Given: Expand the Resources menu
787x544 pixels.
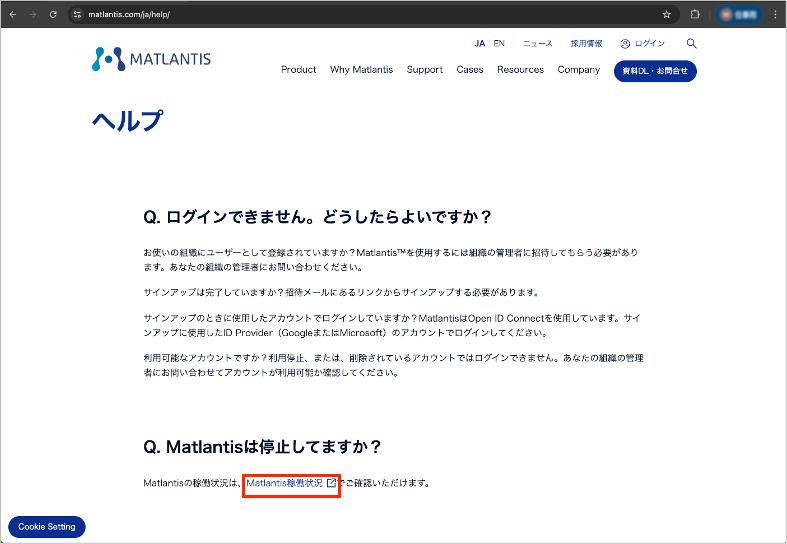Looking at the screenshot, I should pyautogui.click(x=520, y=70).
